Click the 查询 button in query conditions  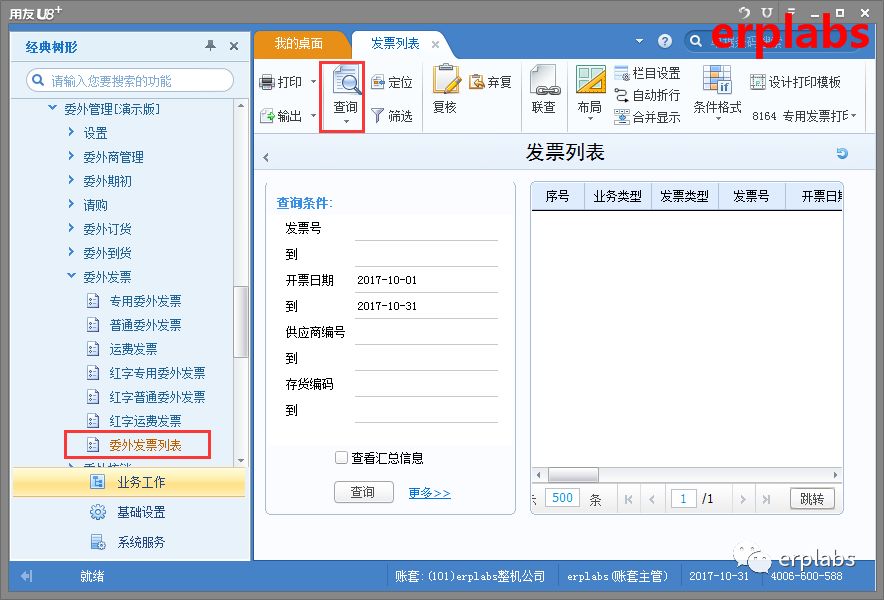click(x=363, y=492)
